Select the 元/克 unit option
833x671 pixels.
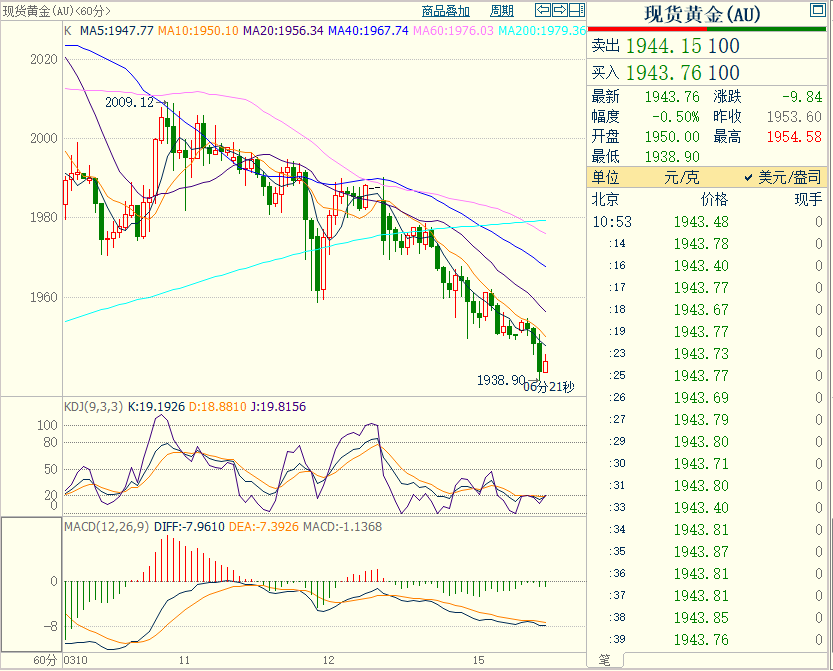pos(682,177)
